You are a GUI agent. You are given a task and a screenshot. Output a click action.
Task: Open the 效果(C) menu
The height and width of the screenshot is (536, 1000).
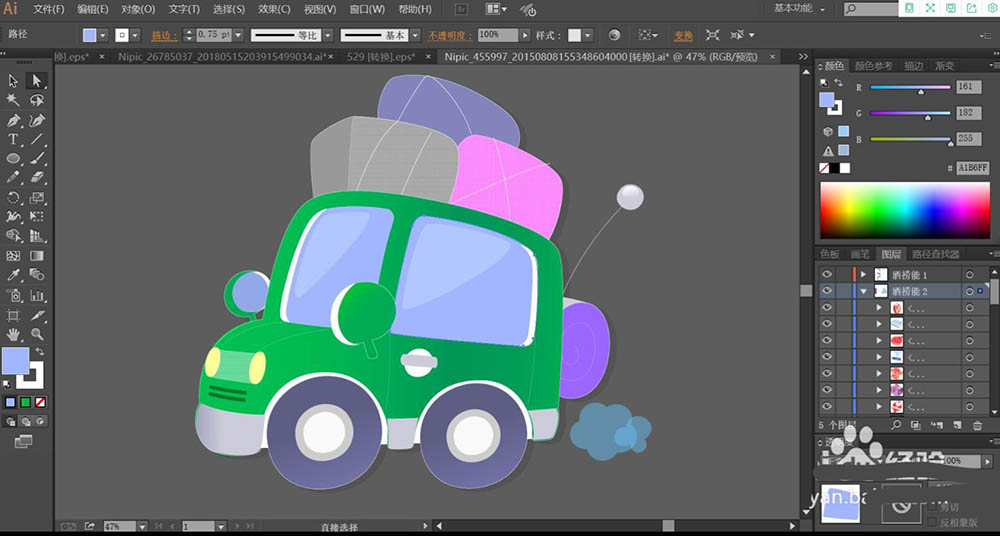274,10
